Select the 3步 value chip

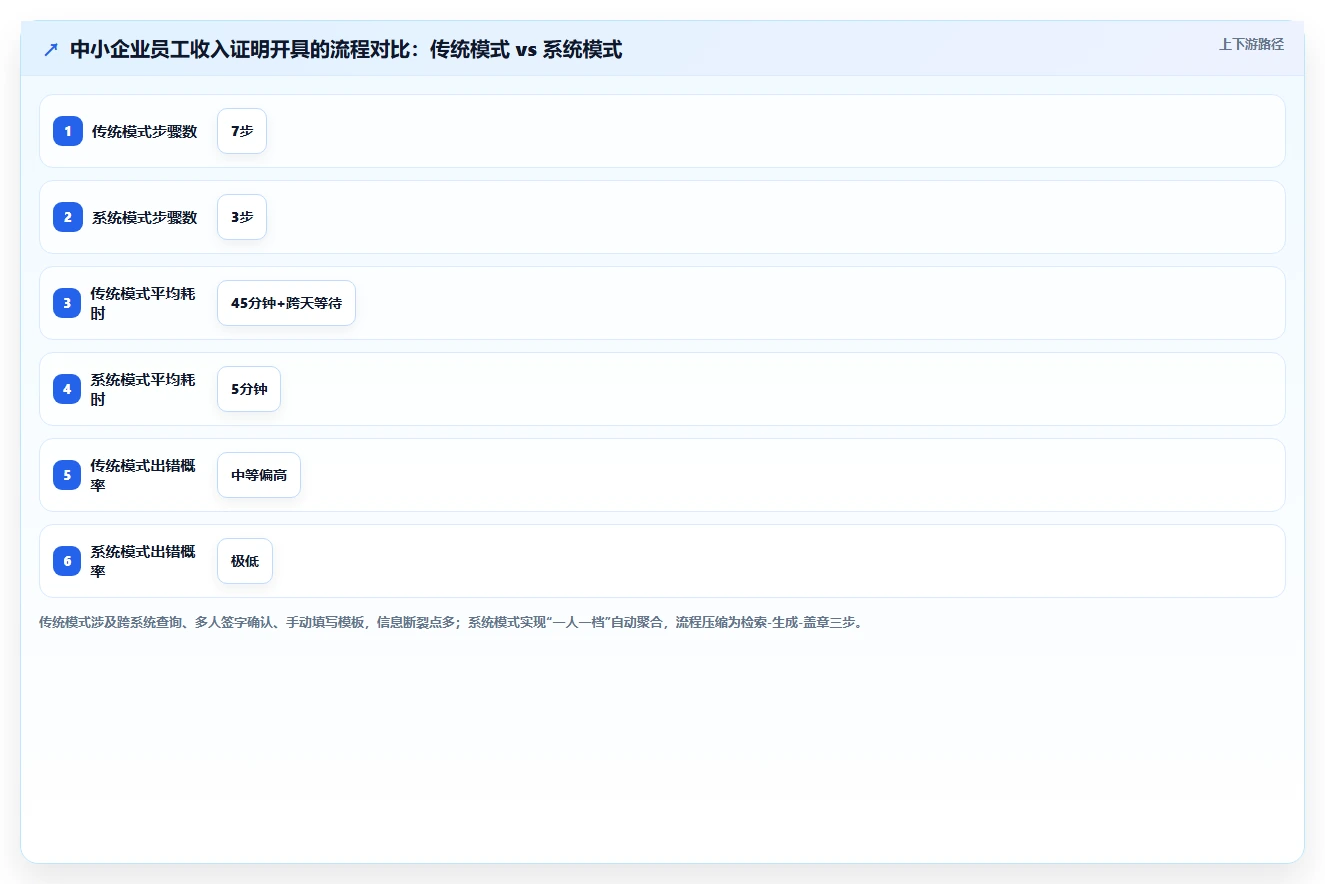242,217
